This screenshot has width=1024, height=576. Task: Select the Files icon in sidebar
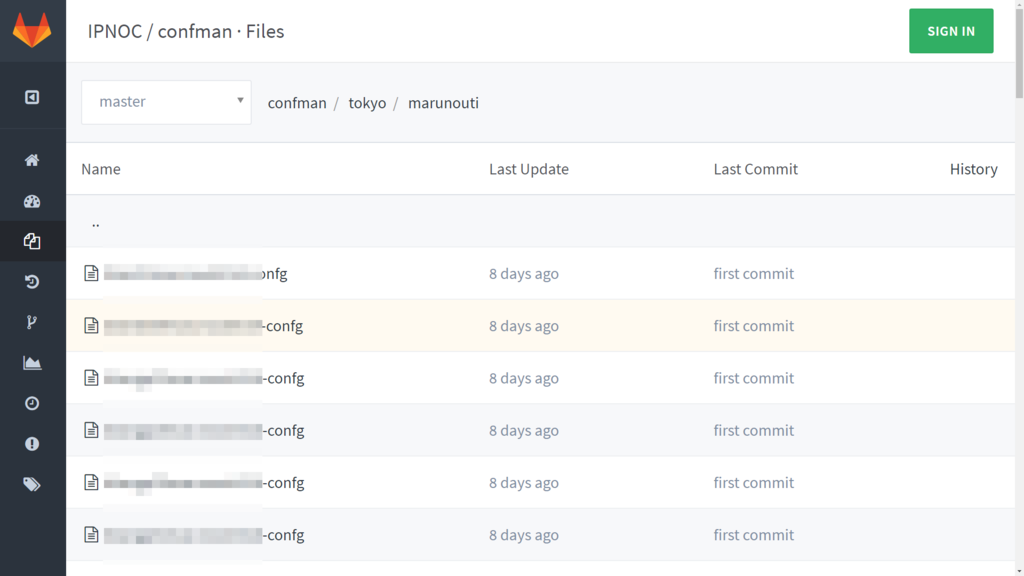coord(32,241)
